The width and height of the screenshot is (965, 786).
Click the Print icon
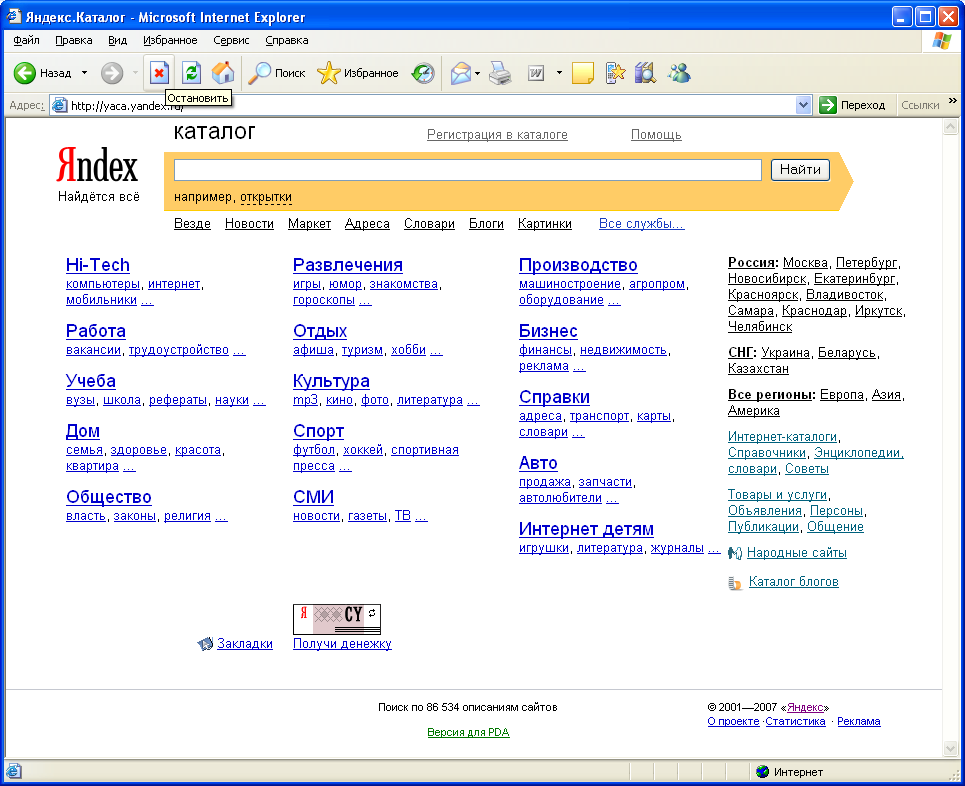(500, 73)
